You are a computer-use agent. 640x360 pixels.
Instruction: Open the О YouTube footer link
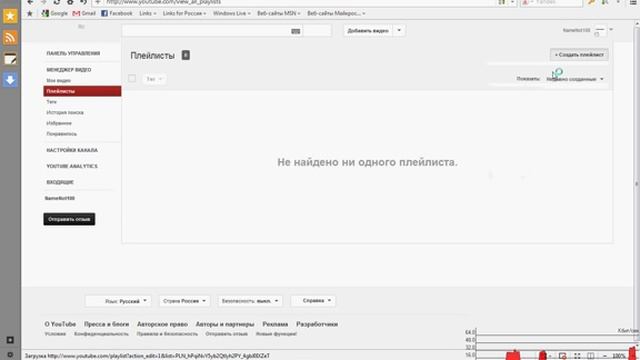[x=60, y=324]
